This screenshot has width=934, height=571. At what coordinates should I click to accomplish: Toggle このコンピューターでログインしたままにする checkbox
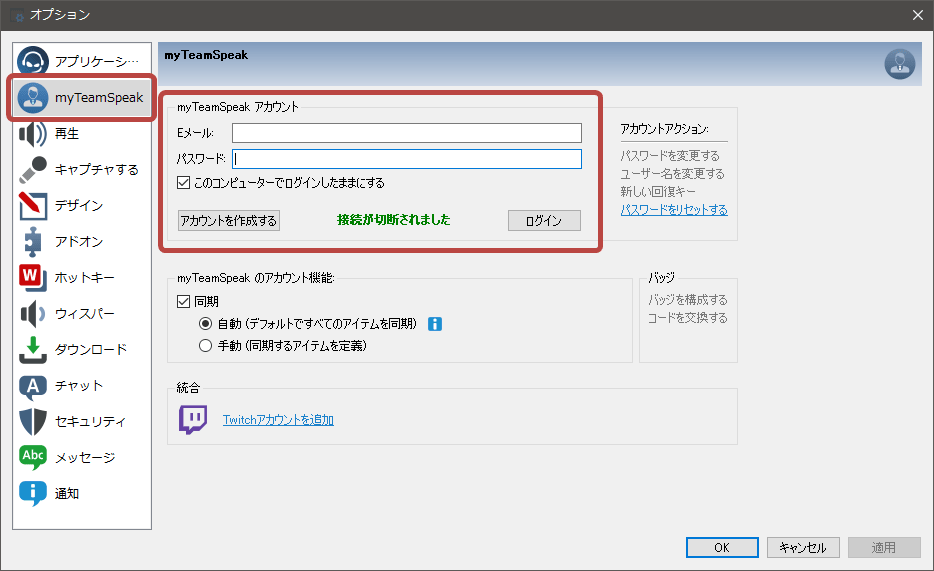click(183, 183)
